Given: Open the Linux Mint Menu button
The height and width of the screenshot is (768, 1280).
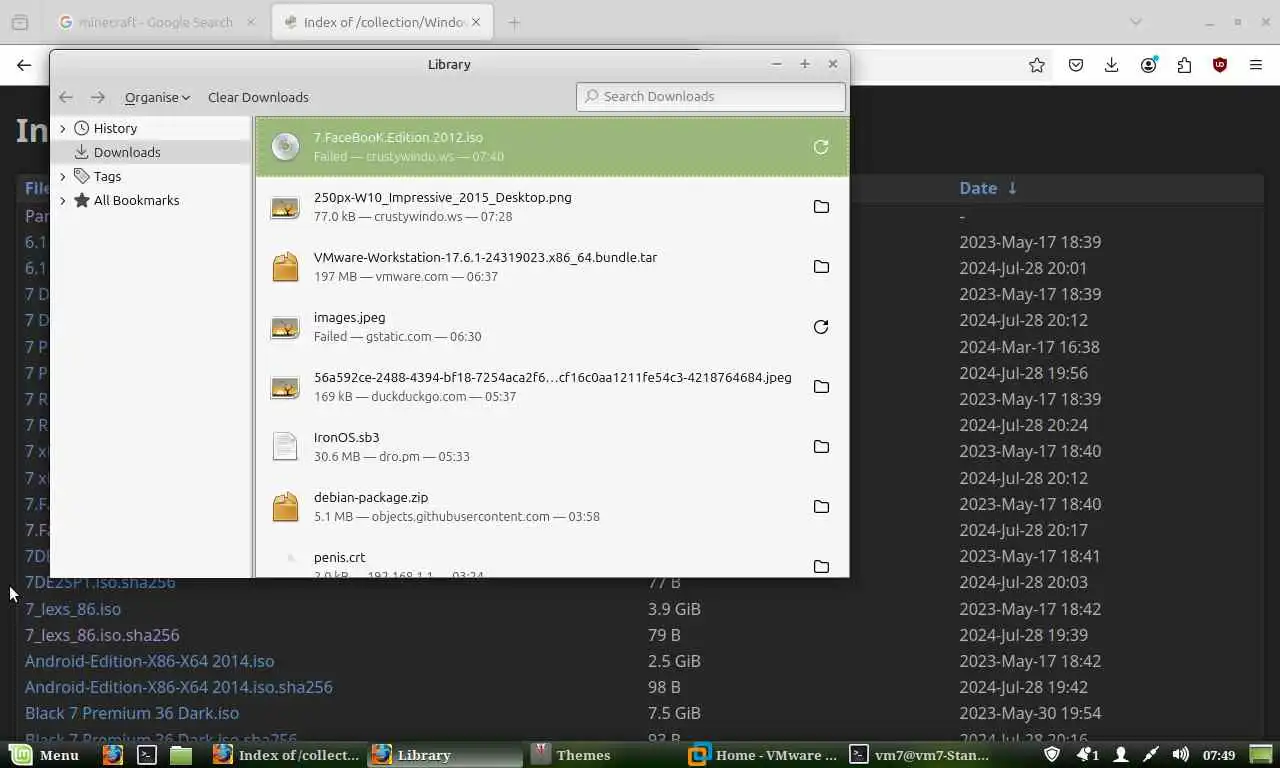Looking at the screenshot, I should (x=45, y=755).
